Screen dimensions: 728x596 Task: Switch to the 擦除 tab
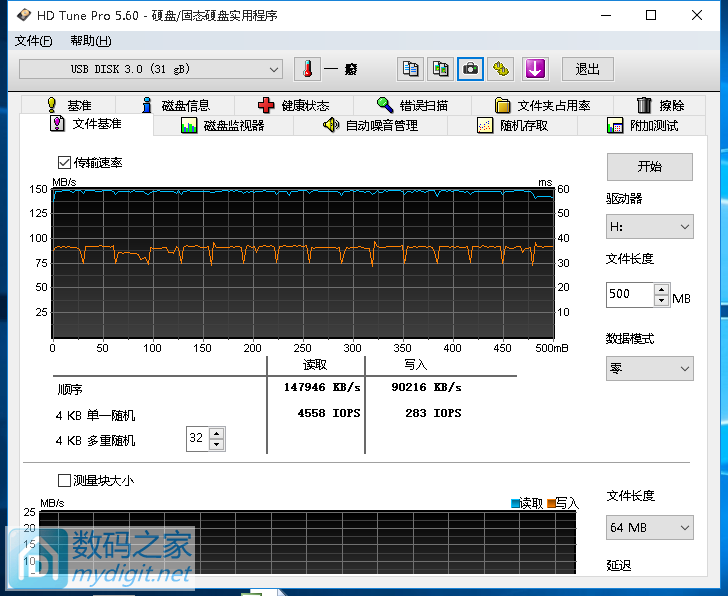[x=660, y=105]
